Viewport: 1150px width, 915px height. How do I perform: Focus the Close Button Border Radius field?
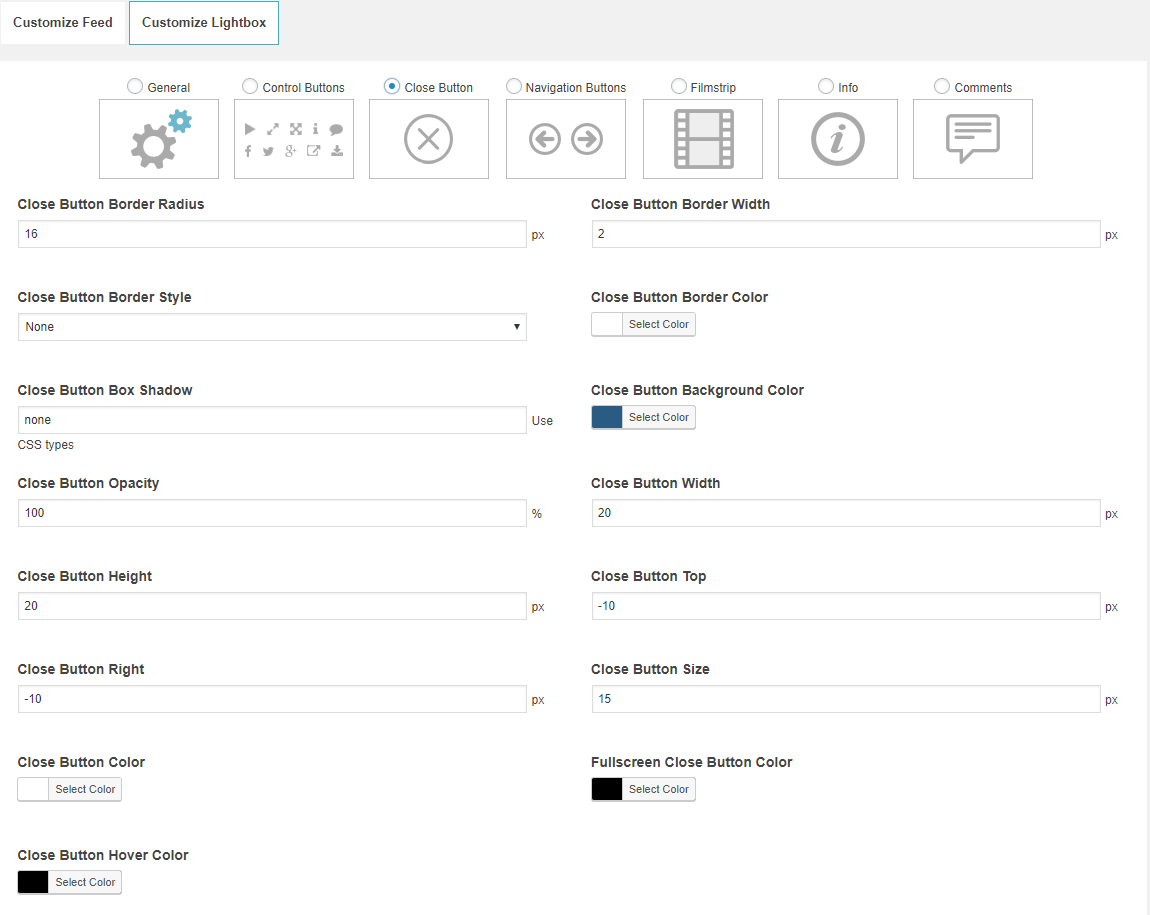click(x=272, y=234)
